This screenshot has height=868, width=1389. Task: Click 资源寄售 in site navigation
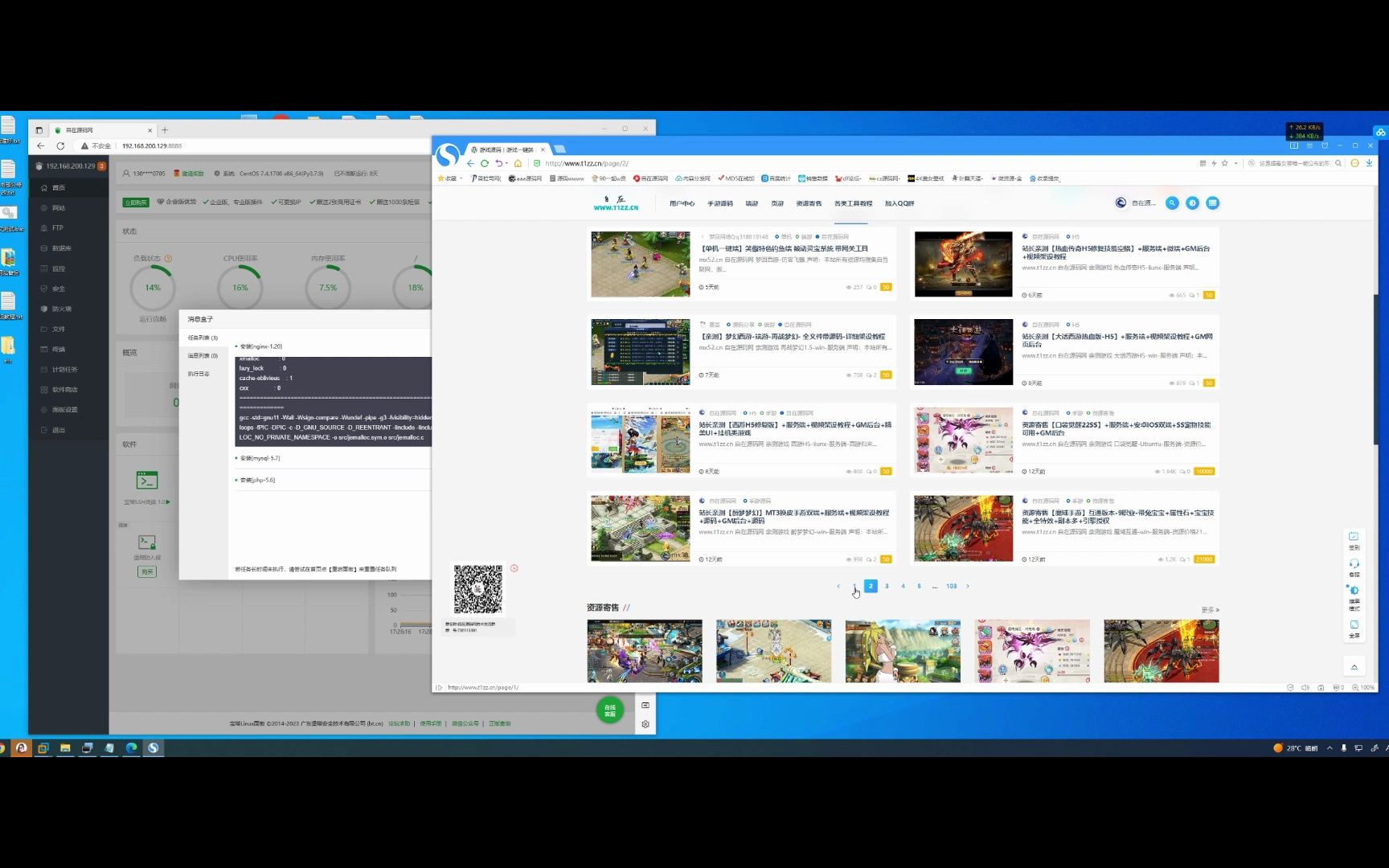[x=809, y=204]
